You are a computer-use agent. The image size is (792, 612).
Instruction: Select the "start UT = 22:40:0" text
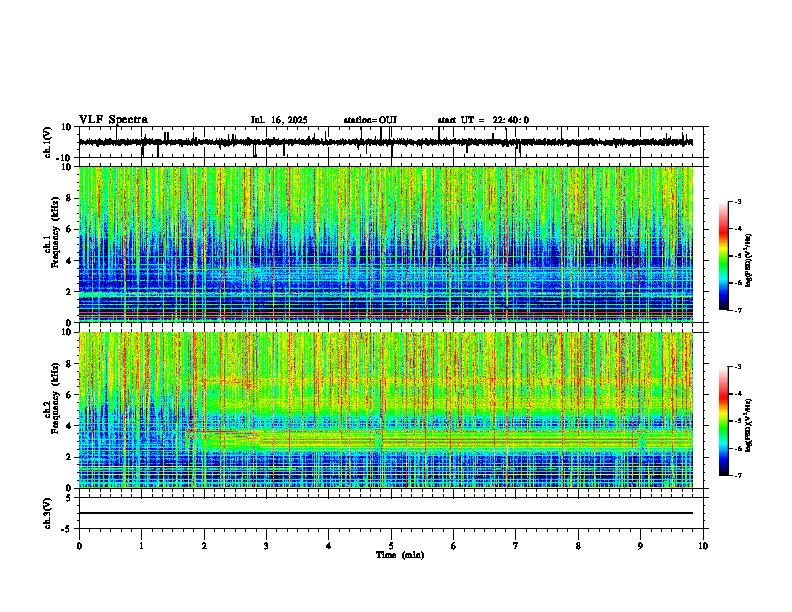(483, 120)
